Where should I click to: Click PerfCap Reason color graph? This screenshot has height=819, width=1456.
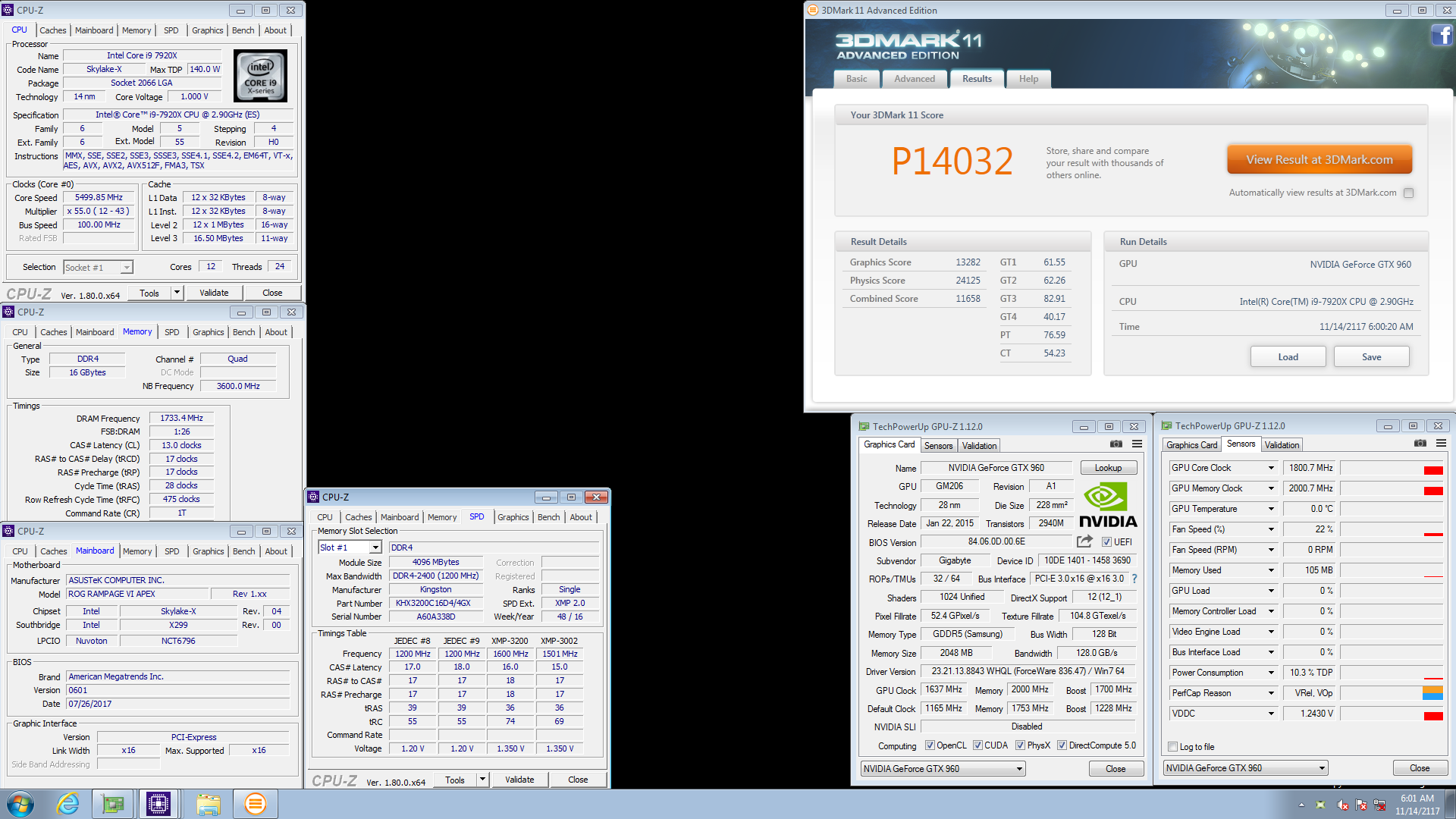(1392, 693)
